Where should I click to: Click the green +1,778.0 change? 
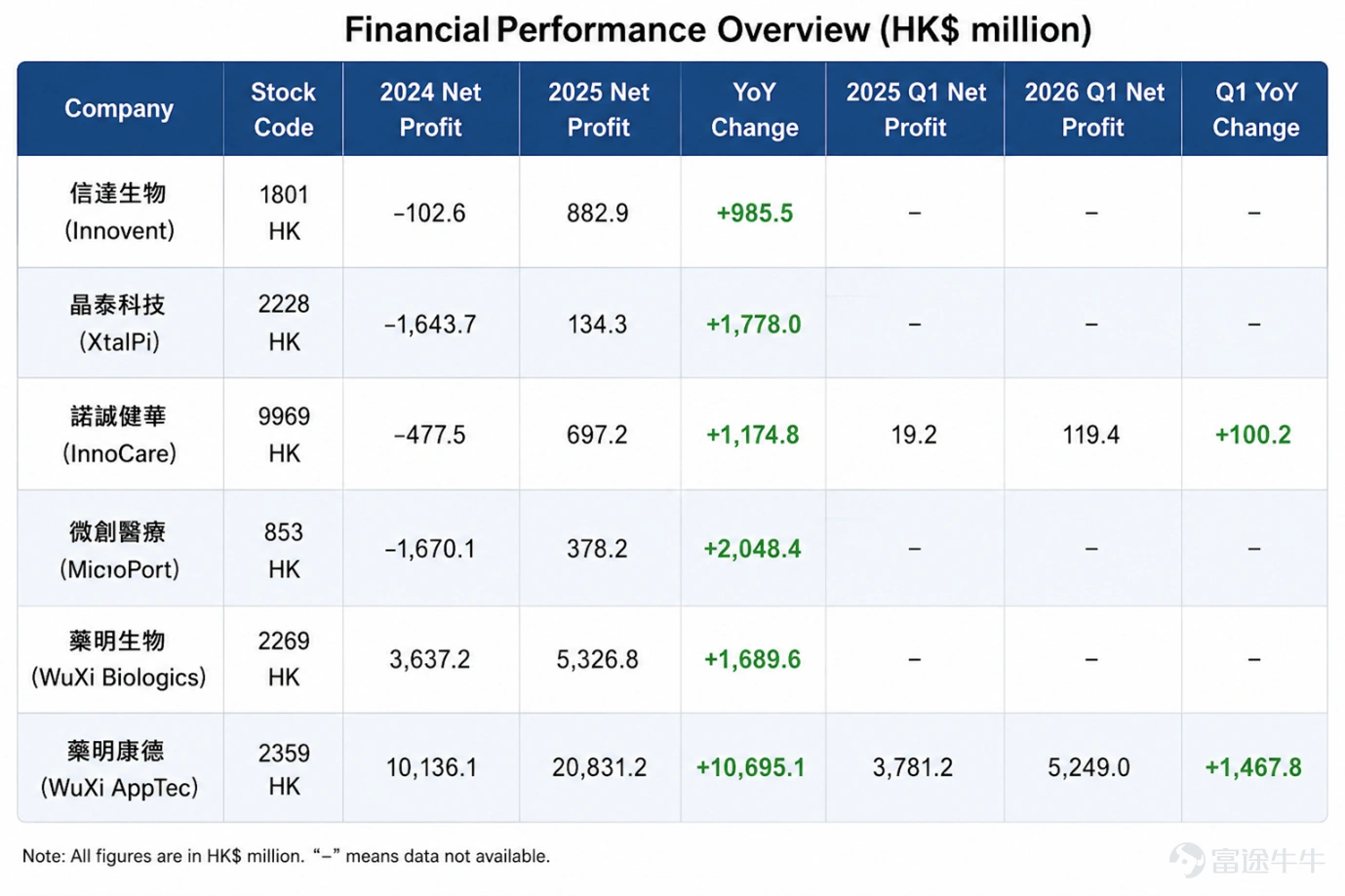(x=754, y=324)
